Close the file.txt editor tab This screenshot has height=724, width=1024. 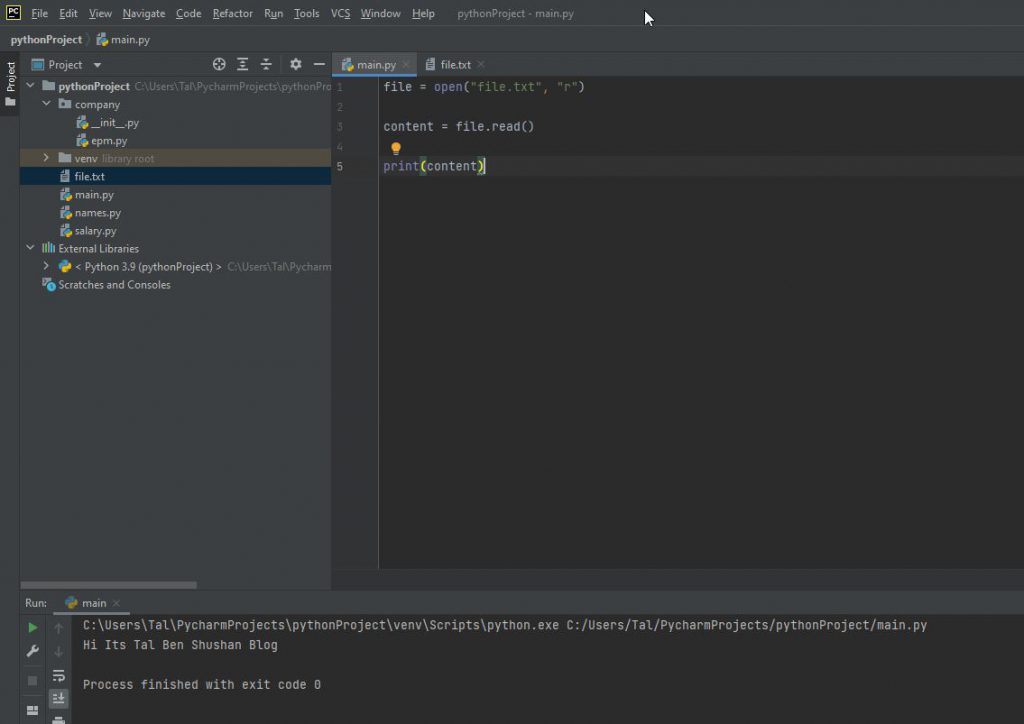(x=481, y=64)
